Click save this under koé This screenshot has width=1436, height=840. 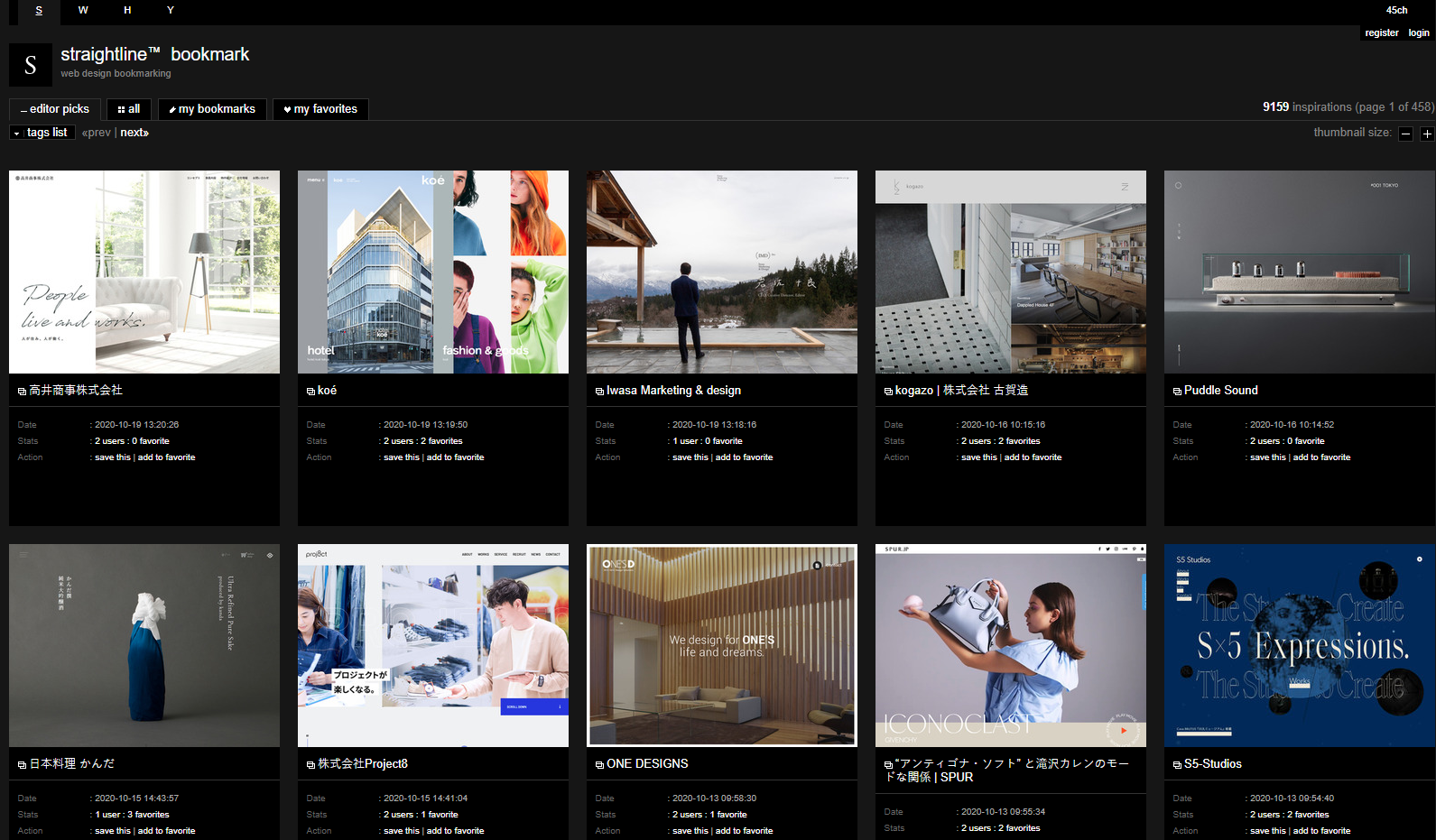coord(402,457)
